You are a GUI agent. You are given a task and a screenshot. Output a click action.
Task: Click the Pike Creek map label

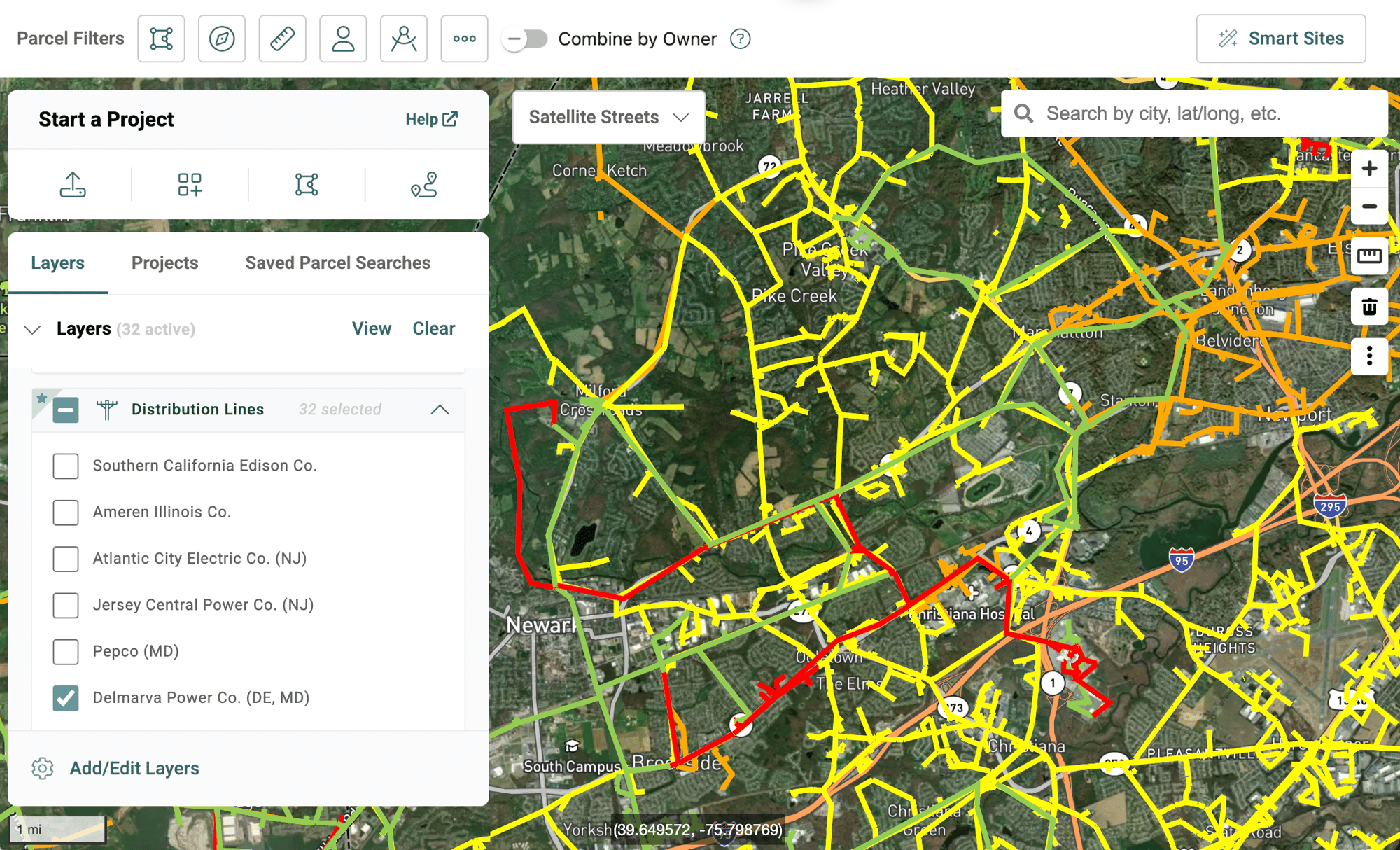click(x=794, y=296)
